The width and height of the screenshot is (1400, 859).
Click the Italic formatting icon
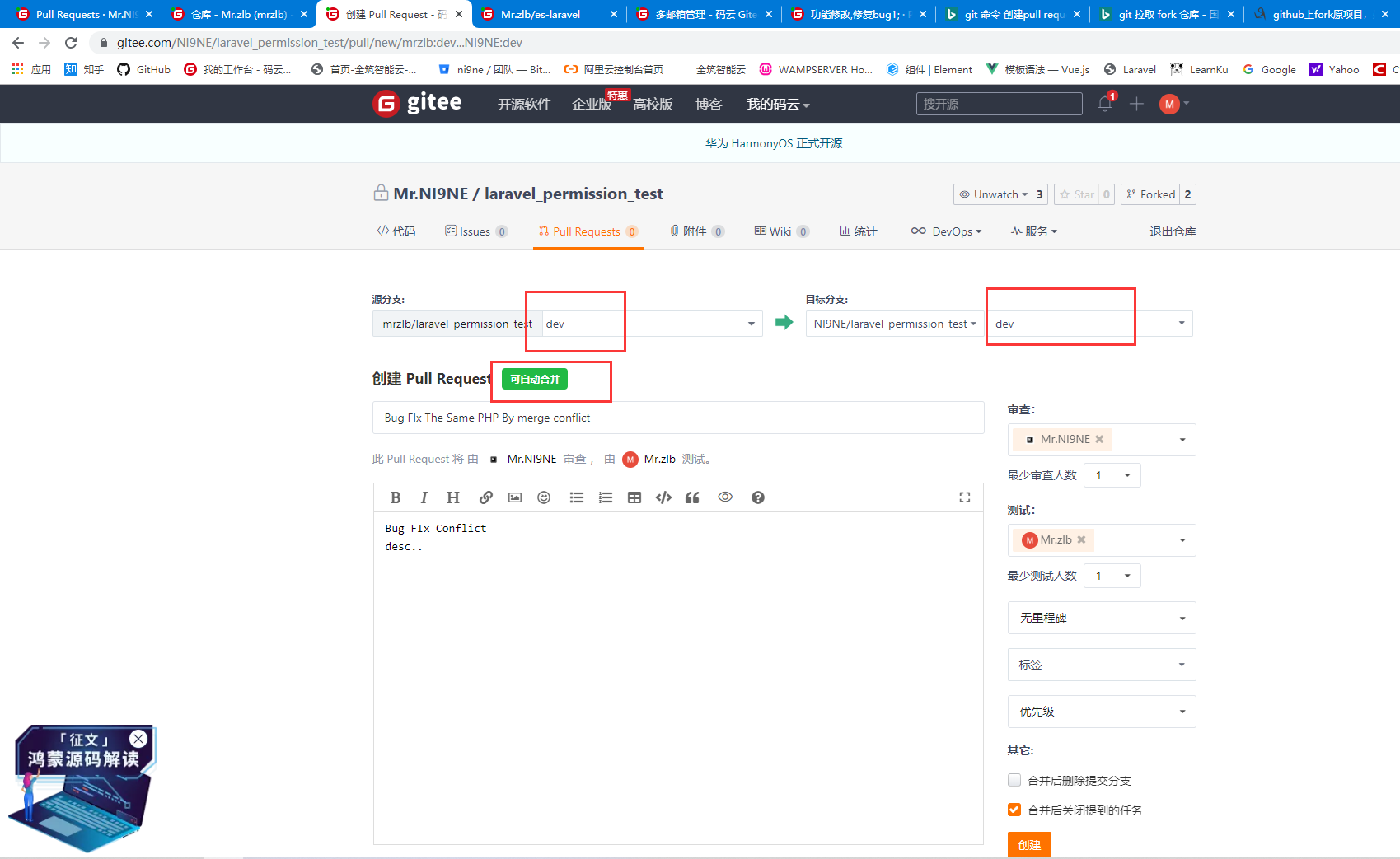pyautogui.click(x=424, y=497)
